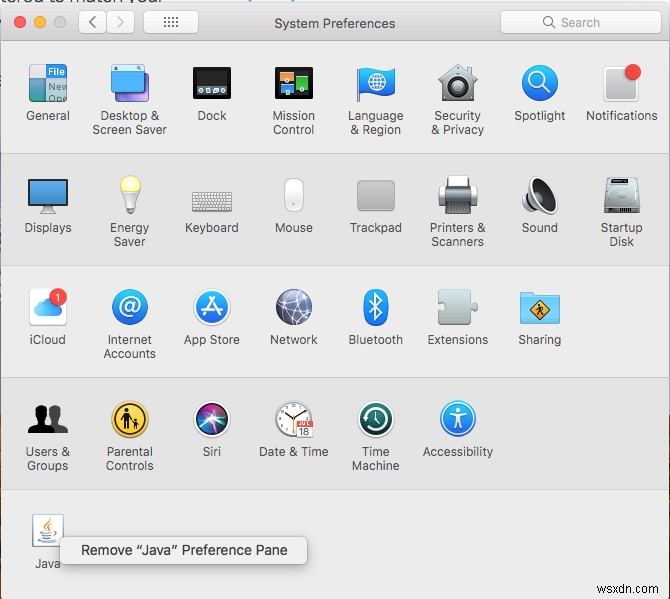
Task: Open the Dock preferences
Action: [212, 83]
